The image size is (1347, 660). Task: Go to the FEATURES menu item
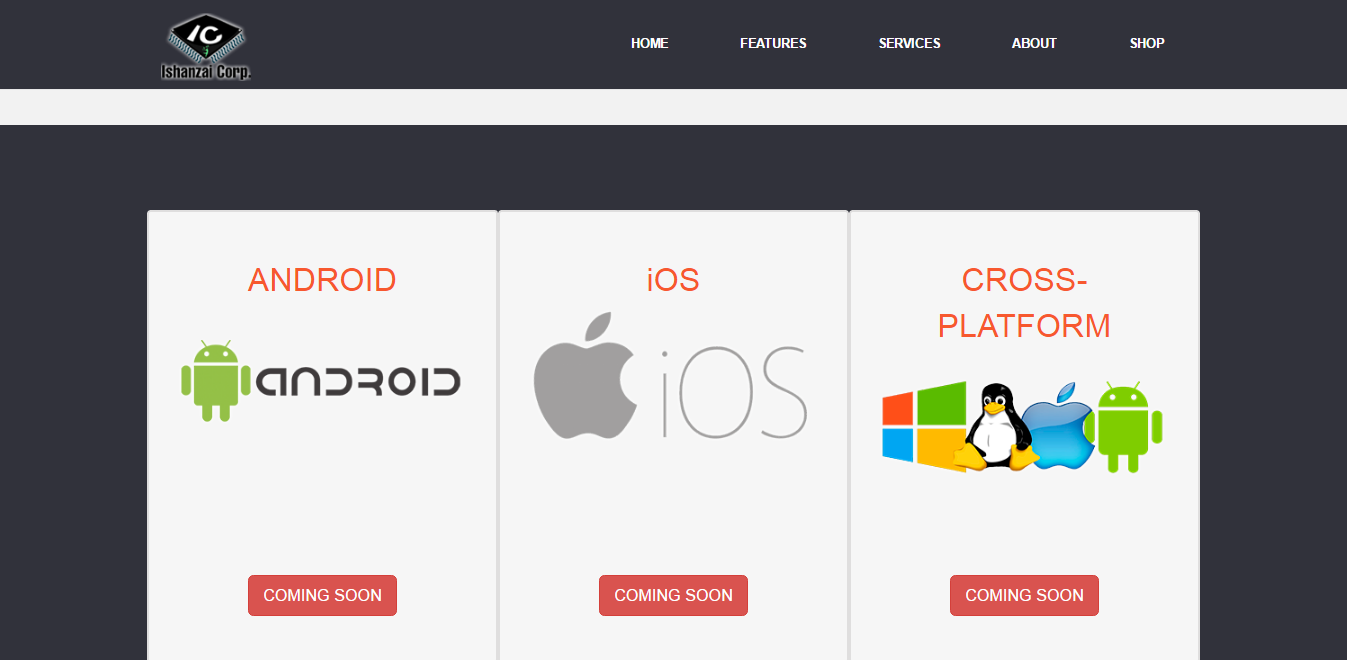pyautogui.click(x=773, y=43)
